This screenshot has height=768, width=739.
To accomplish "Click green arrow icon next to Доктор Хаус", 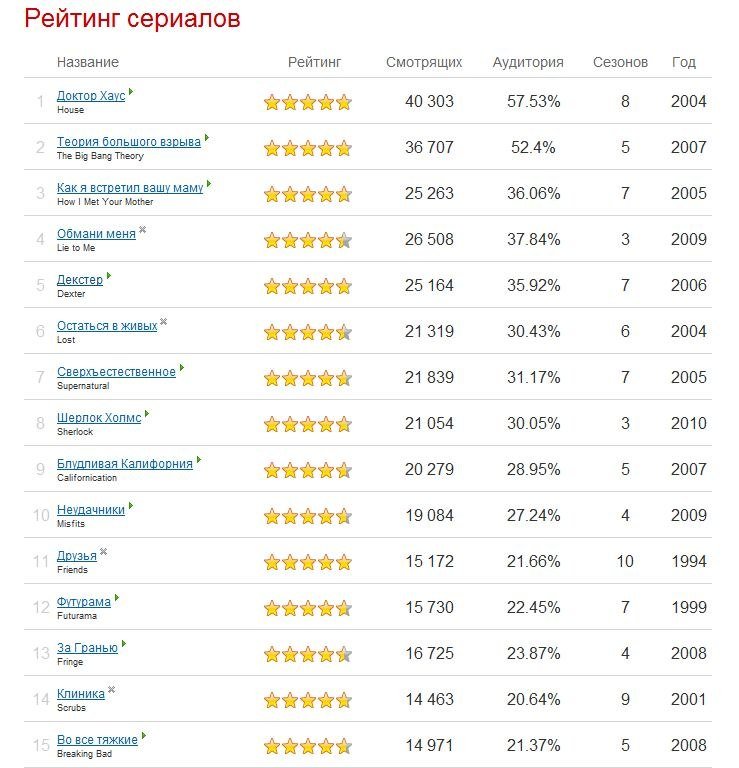I will [131, 91].
